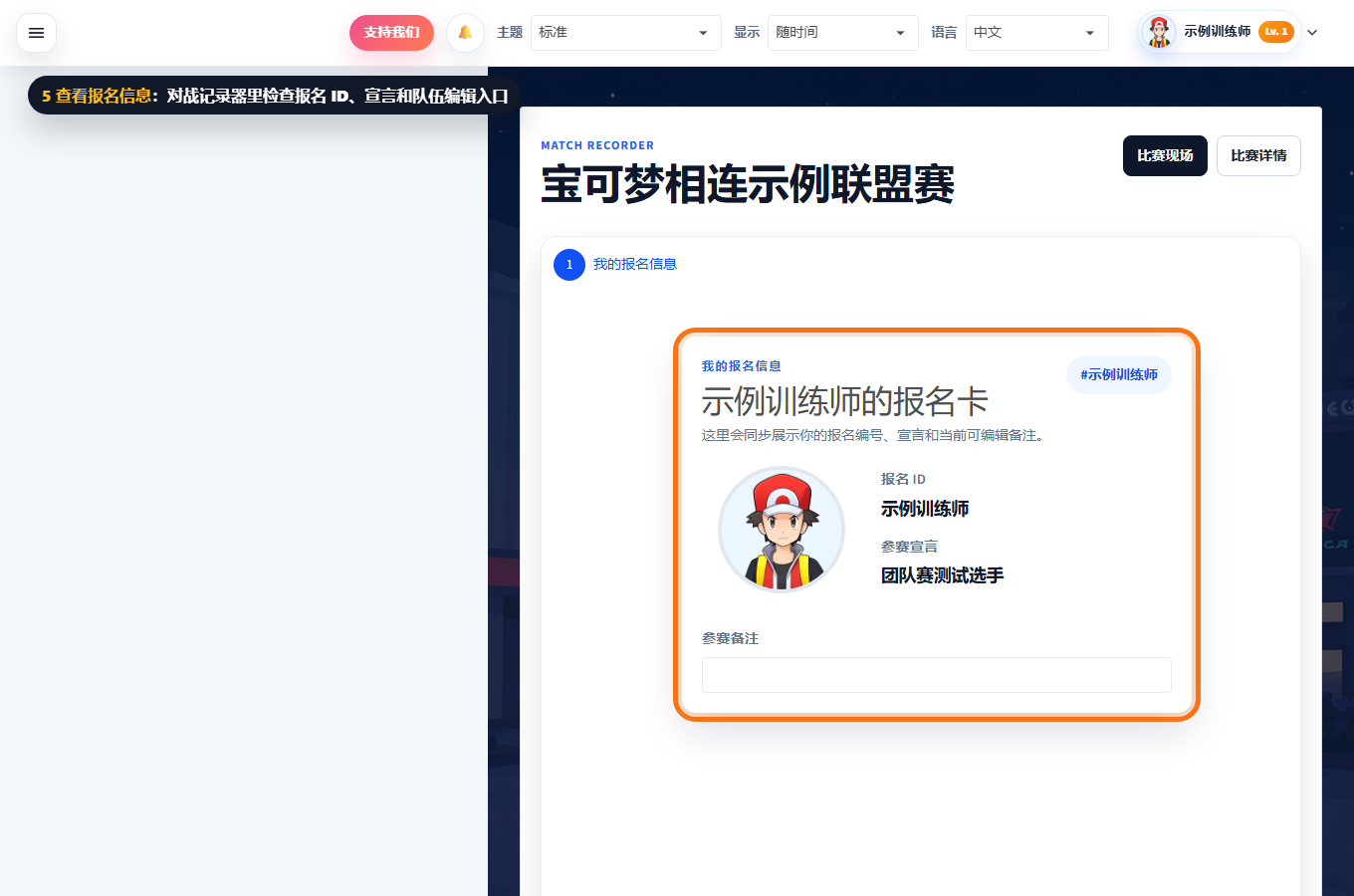Open the 显示 dropdown showing 随时间
This screenshot has height=896, width=1354.
click(x=842, y=33)
